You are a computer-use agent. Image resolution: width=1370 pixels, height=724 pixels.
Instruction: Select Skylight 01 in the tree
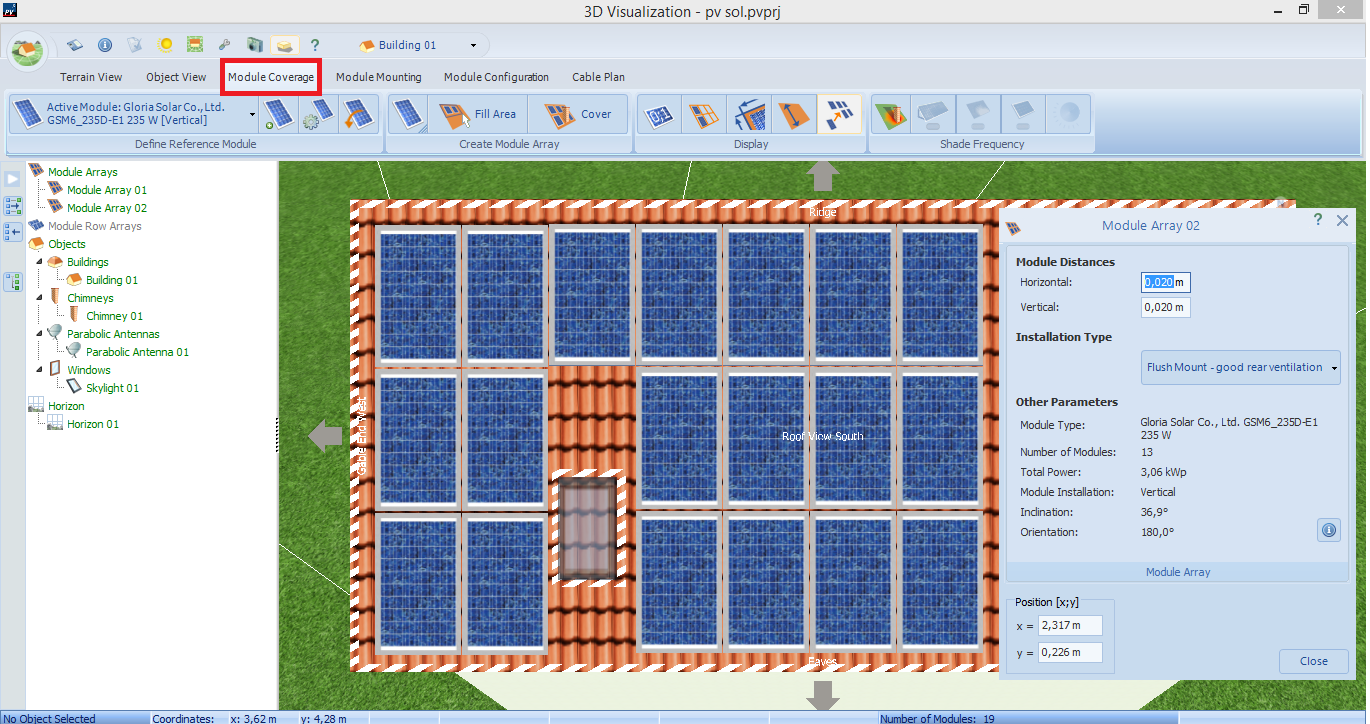click(113, 388)
